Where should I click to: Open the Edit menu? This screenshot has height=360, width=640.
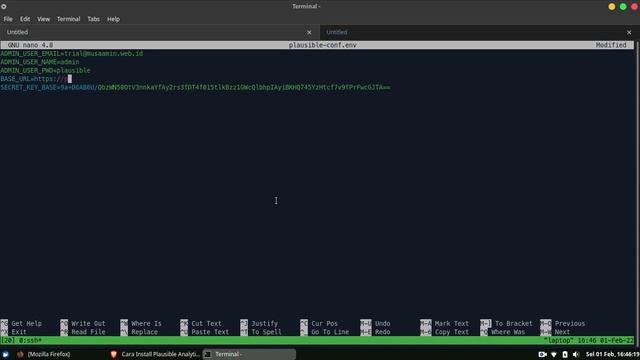(25, 19)
